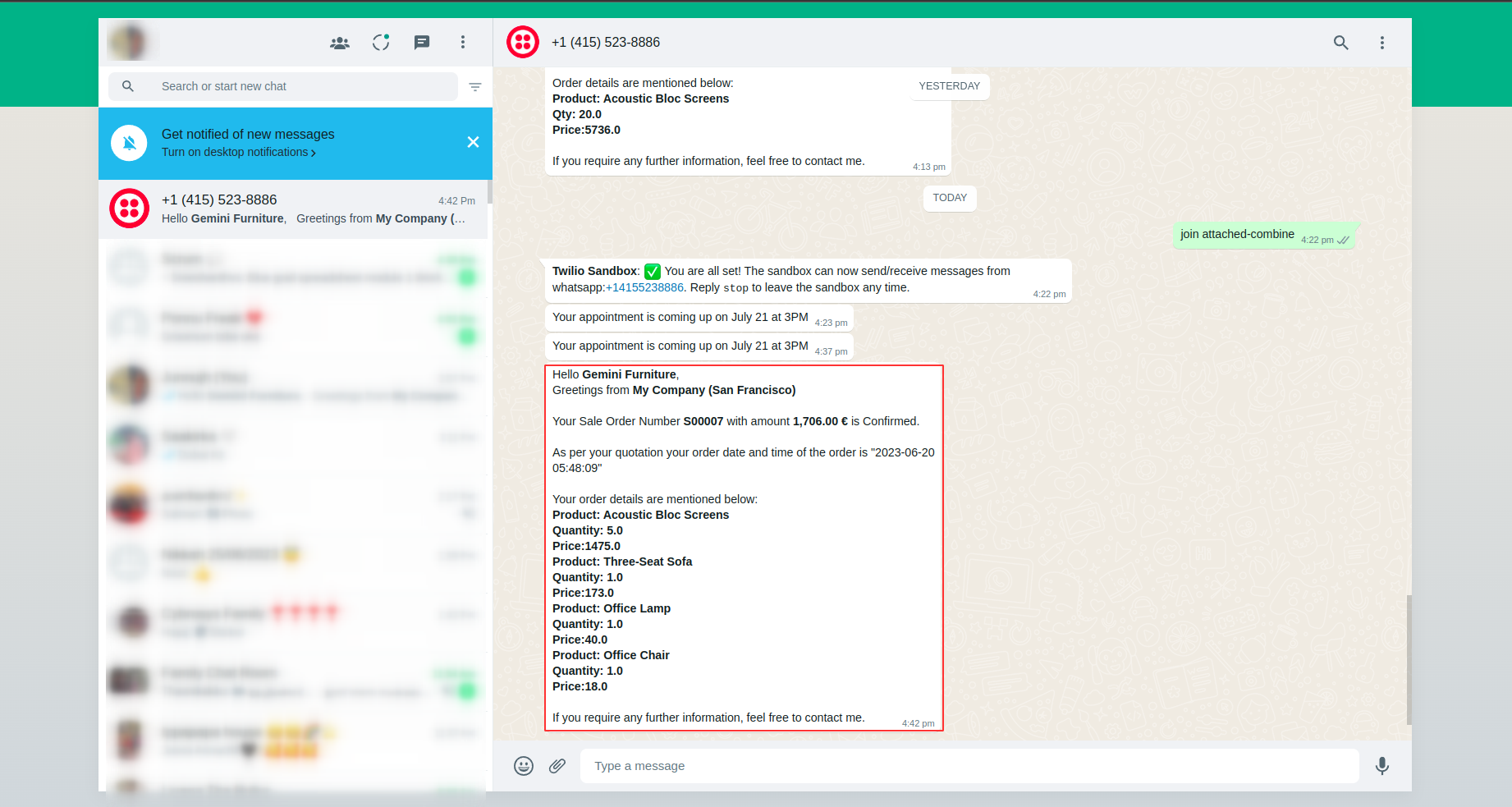Open the Status updates icon
Viewport: 1512px width, 807px height.
[x=381, y=42]
